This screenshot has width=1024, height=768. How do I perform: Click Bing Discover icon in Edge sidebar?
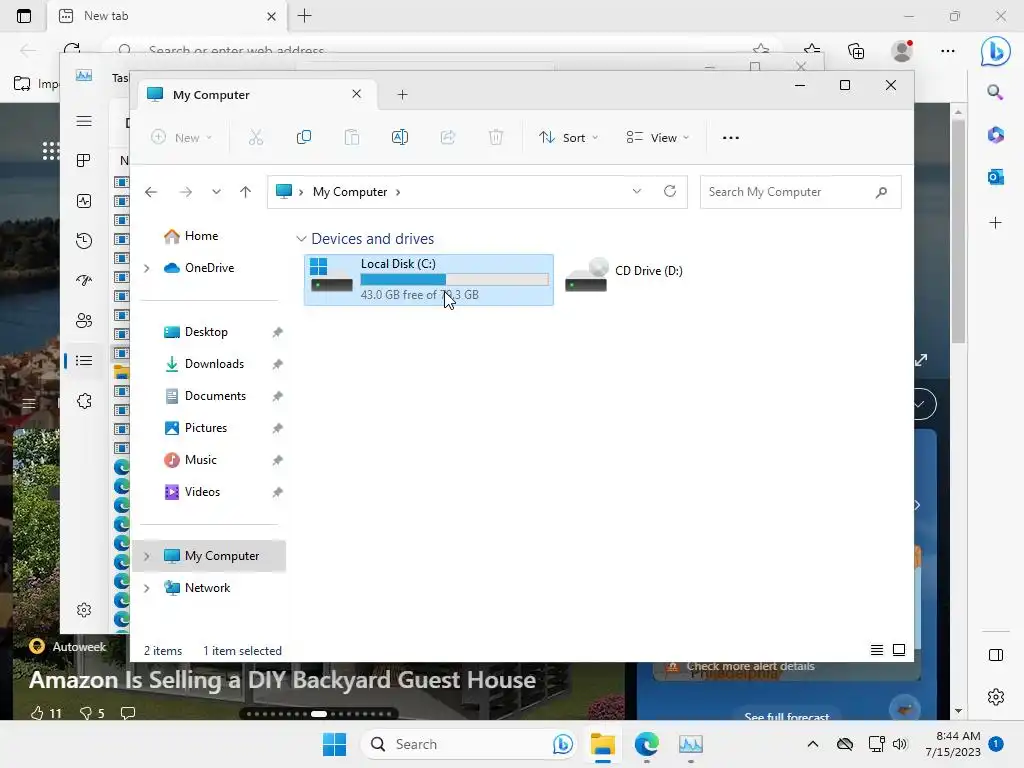(995, 51)
